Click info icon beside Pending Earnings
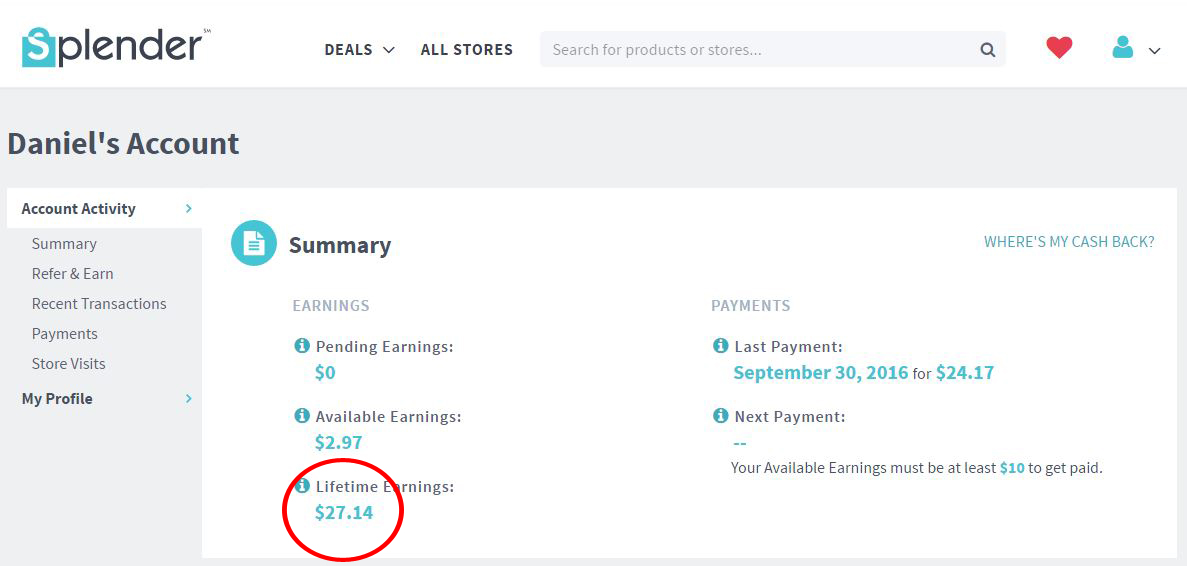 pyautogui.click(x=301, y=346)
